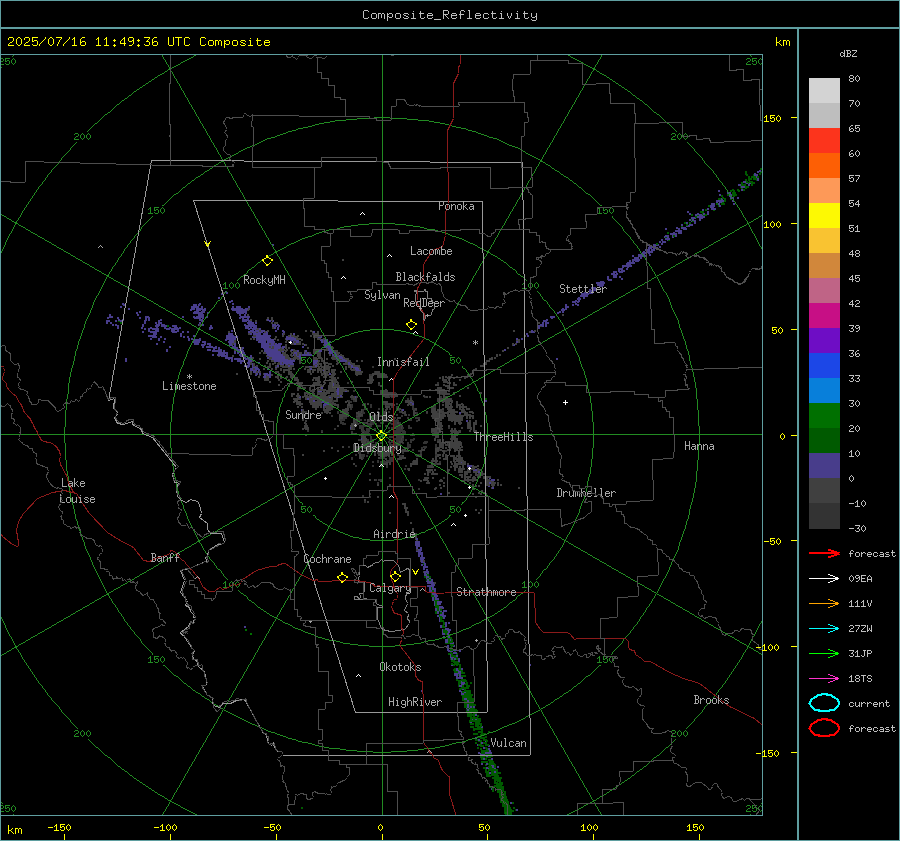Screen dimensions: 900x841
Task: Click the Ponoka map label
Action: pyautogui.click(x=456, y=206)
